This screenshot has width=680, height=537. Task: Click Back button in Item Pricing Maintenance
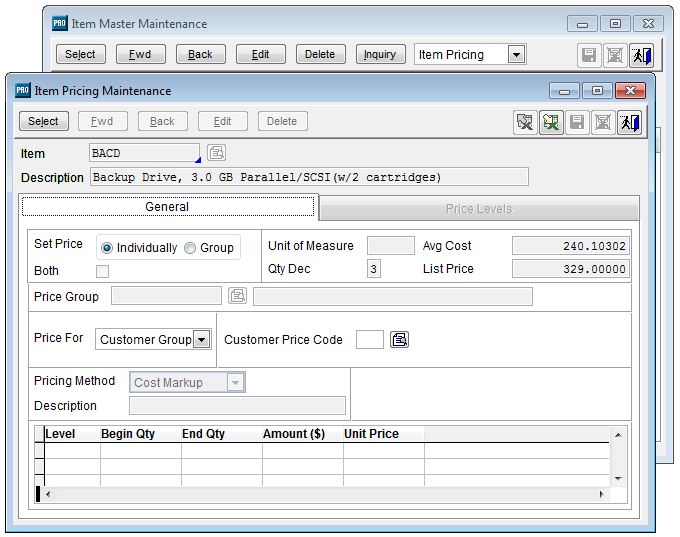tap(162, 121)
